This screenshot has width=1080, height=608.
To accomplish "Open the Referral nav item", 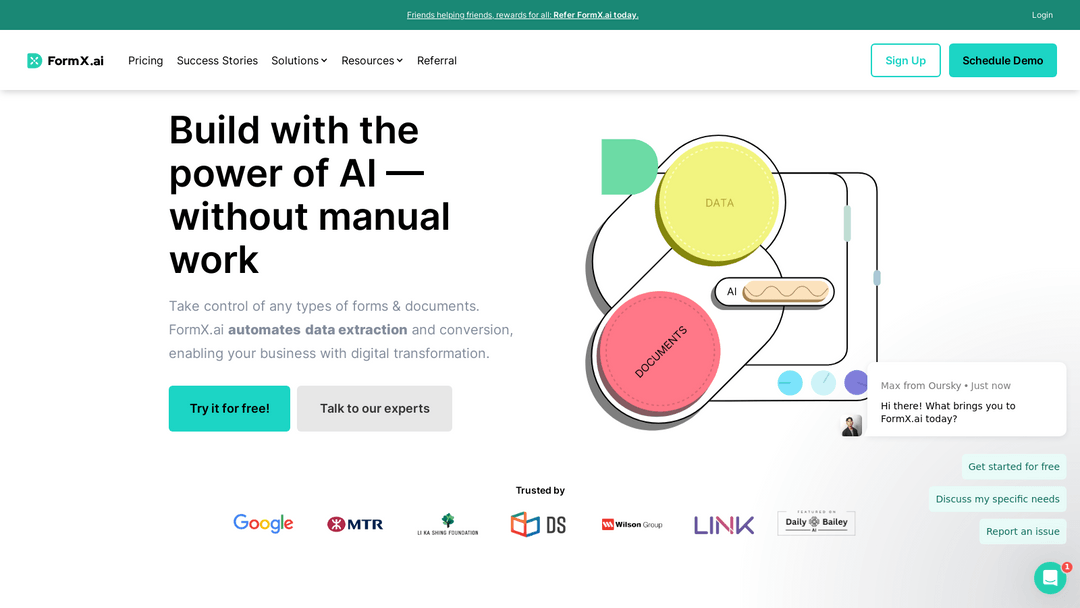I will coord(436,61).
